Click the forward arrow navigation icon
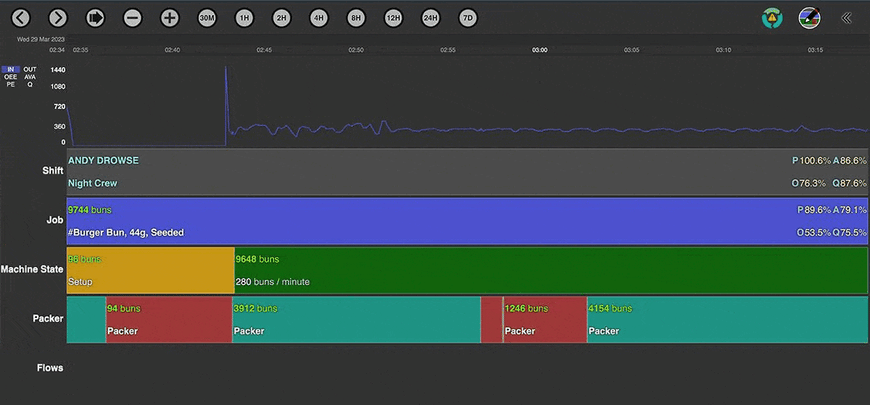Screen dimensions: 870x405 pyautogui.click(x=58, y=18)
